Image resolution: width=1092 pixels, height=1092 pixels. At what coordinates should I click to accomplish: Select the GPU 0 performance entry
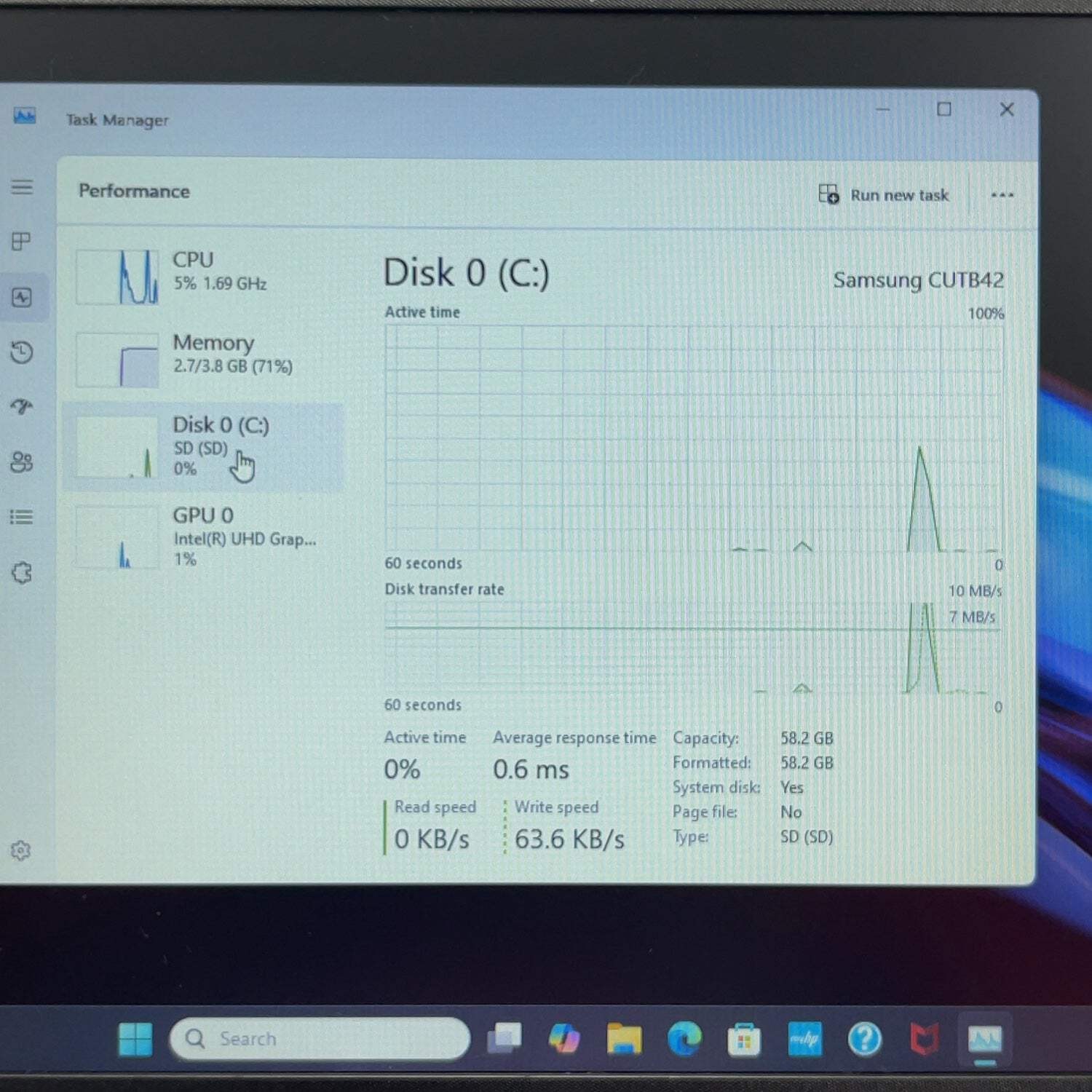[204, 537]
